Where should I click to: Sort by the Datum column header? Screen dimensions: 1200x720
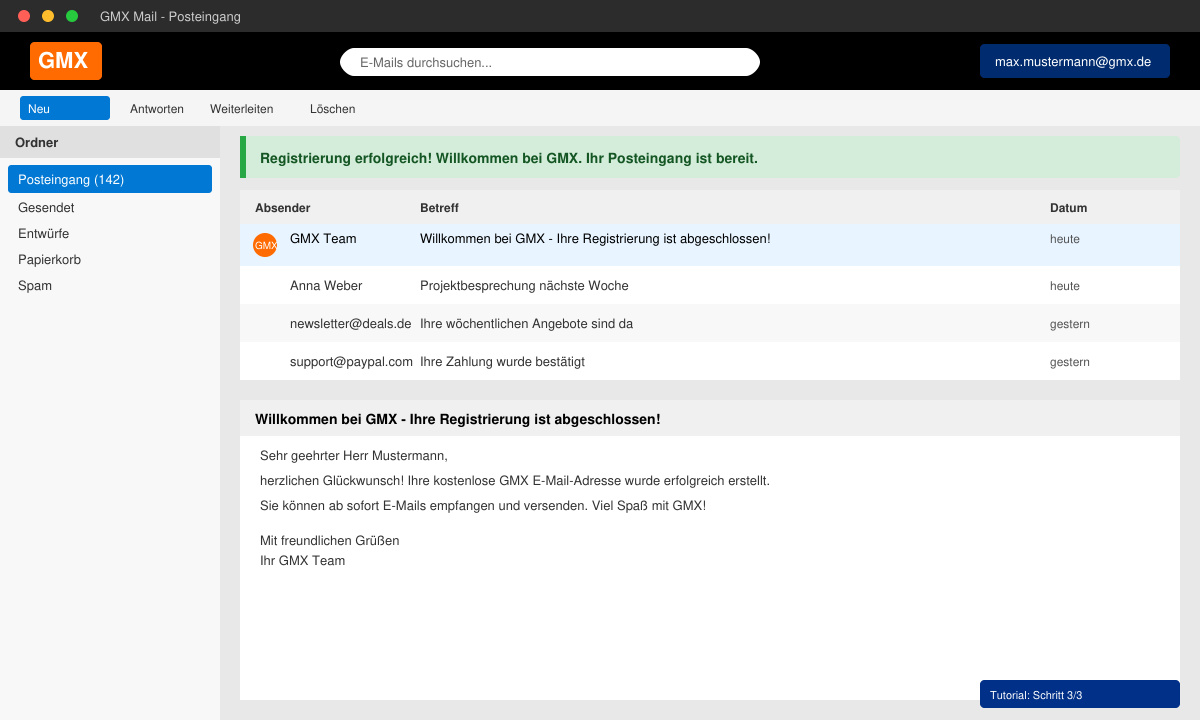click(1068, 208)
